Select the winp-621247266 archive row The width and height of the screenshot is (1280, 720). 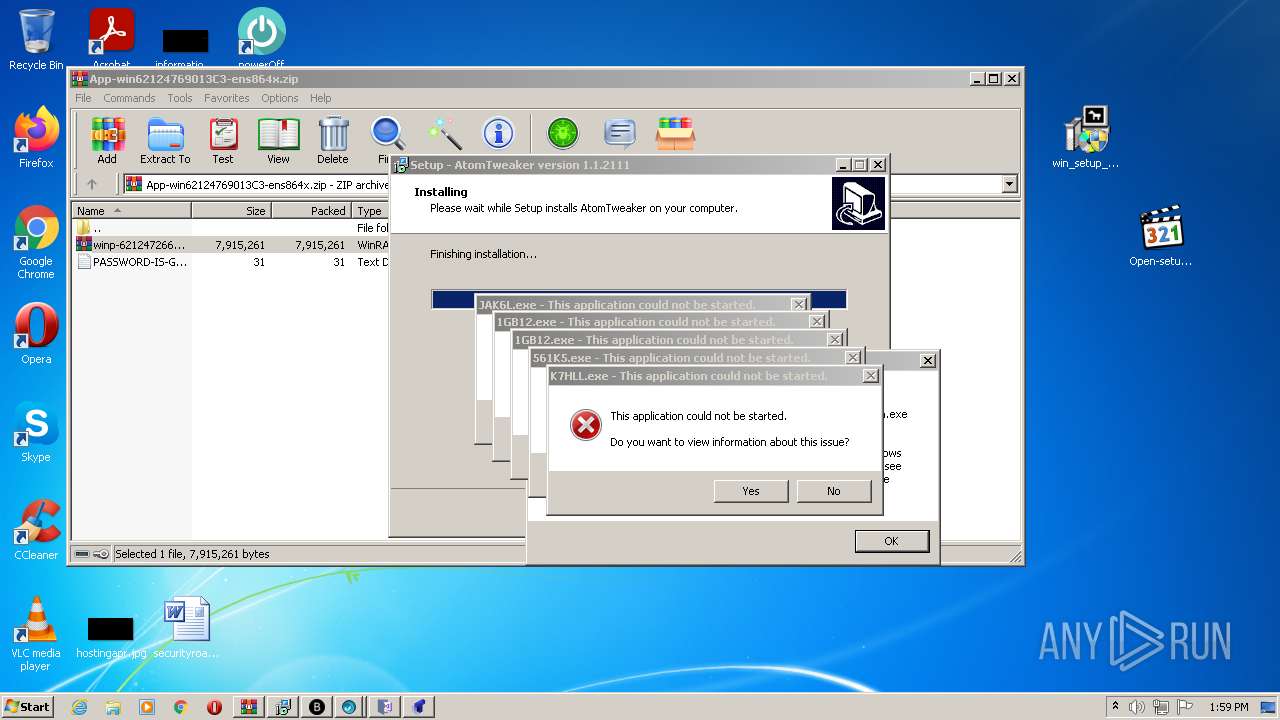230,245
